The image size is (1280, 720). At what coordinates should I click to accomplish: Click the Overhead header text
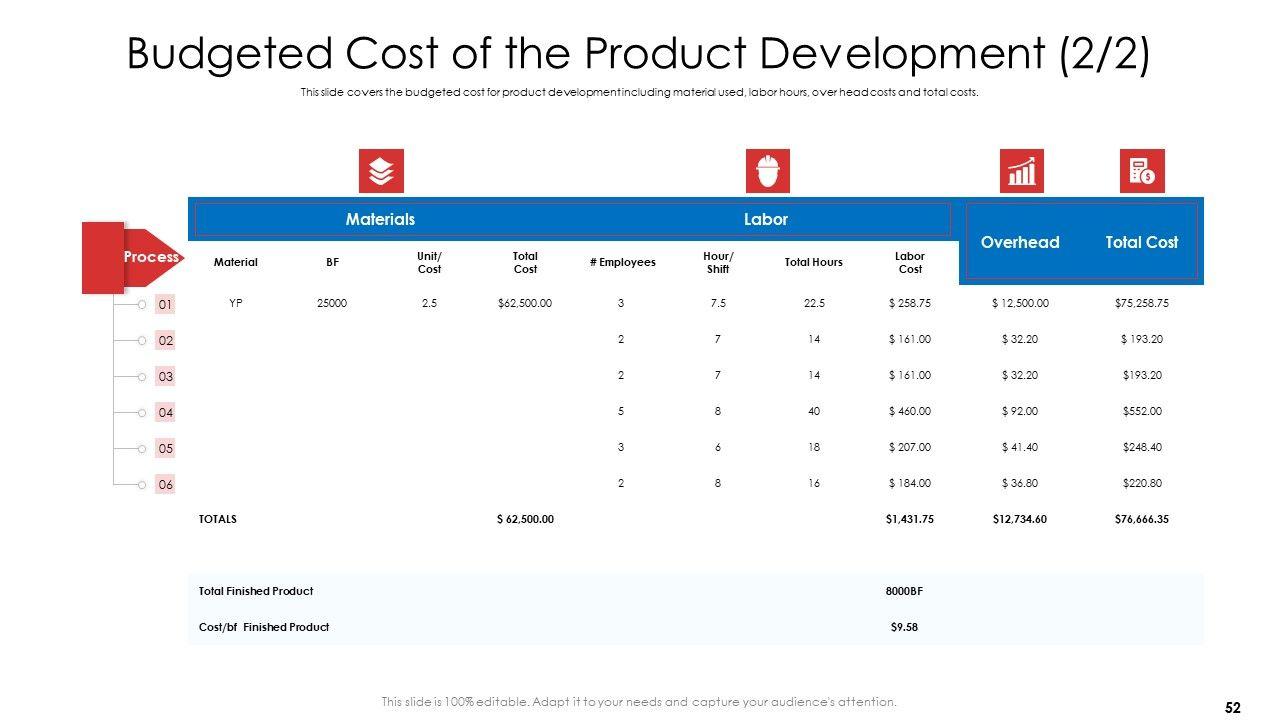(x=1020, y=242)
